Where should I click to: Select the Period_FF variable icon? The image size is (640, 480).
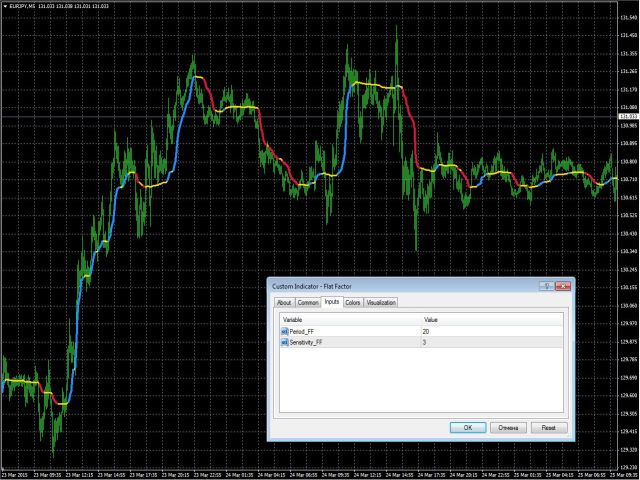click(x=284, y=331)
